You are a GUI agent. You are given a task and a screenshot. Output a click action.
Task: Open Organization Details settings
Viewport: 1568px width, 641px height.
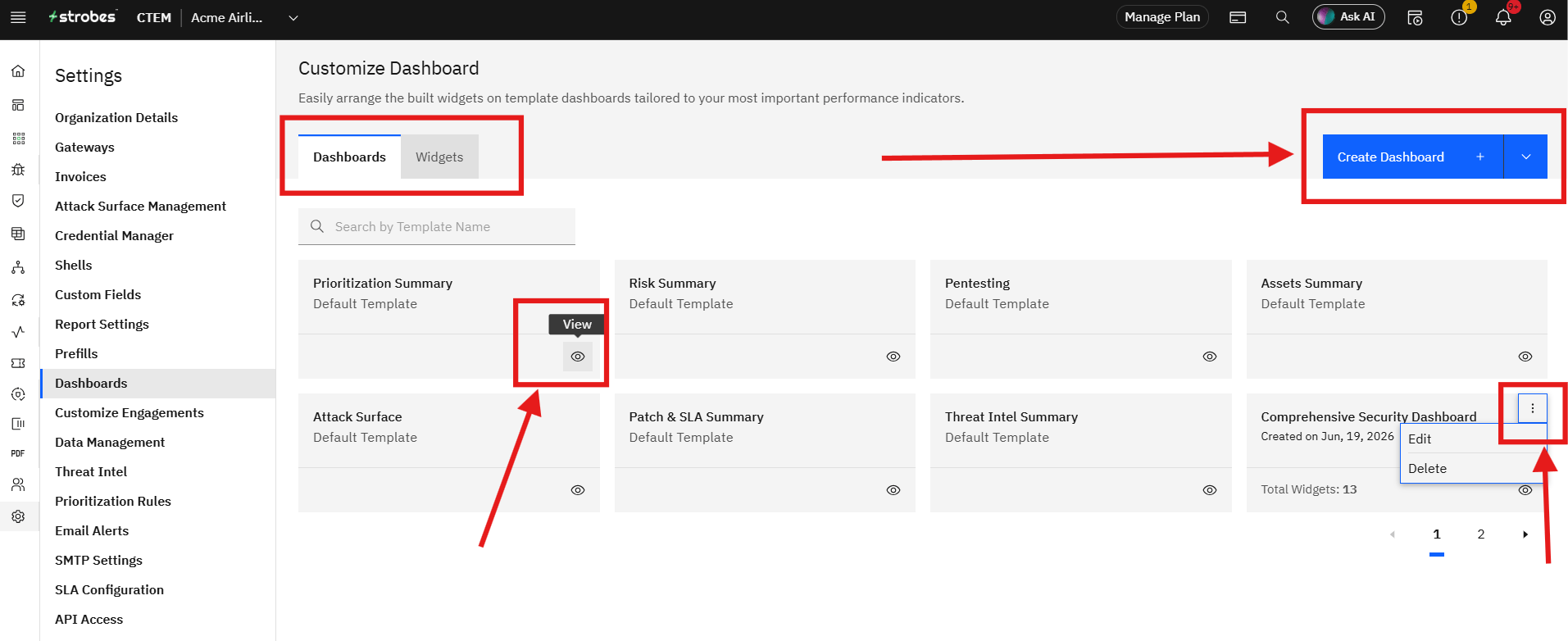click(116, 117)
